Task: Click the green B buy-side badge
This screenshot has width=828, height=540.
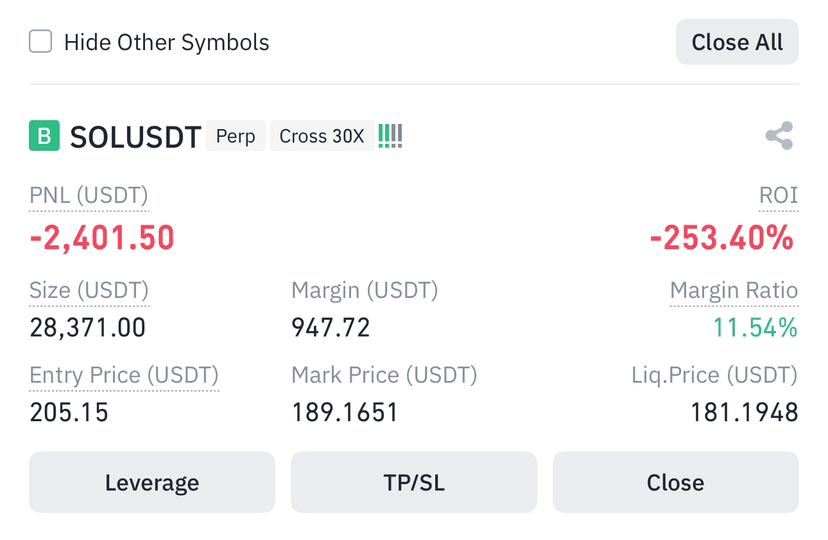Action: pos(44,136)
